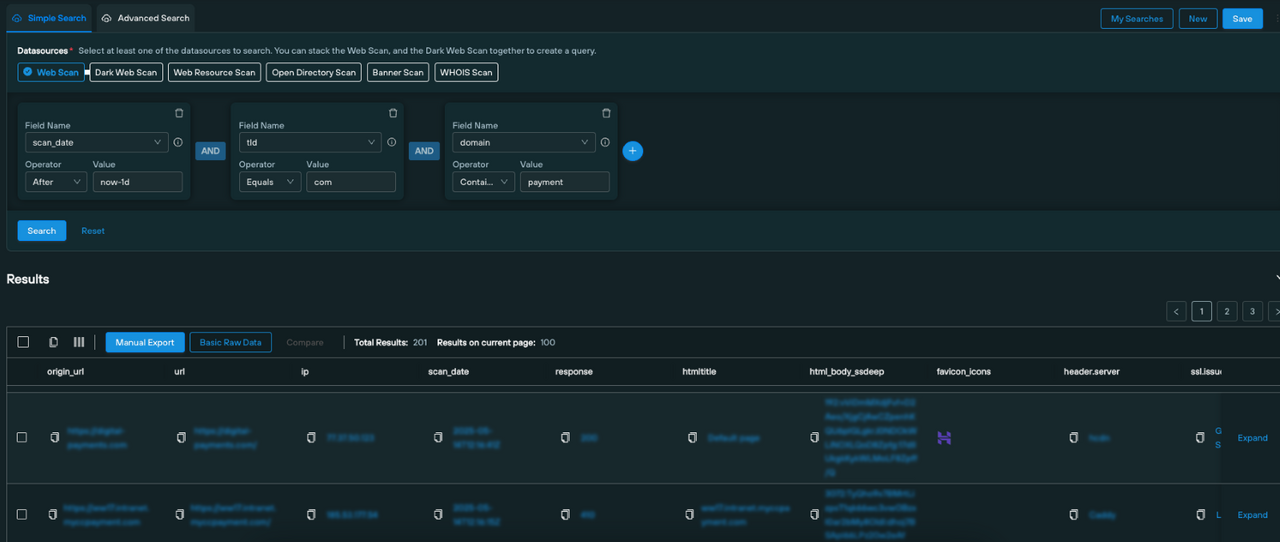This screenshot has height=542, width=1280.
Task: Copy url of first result row
Action: point(181,437)
